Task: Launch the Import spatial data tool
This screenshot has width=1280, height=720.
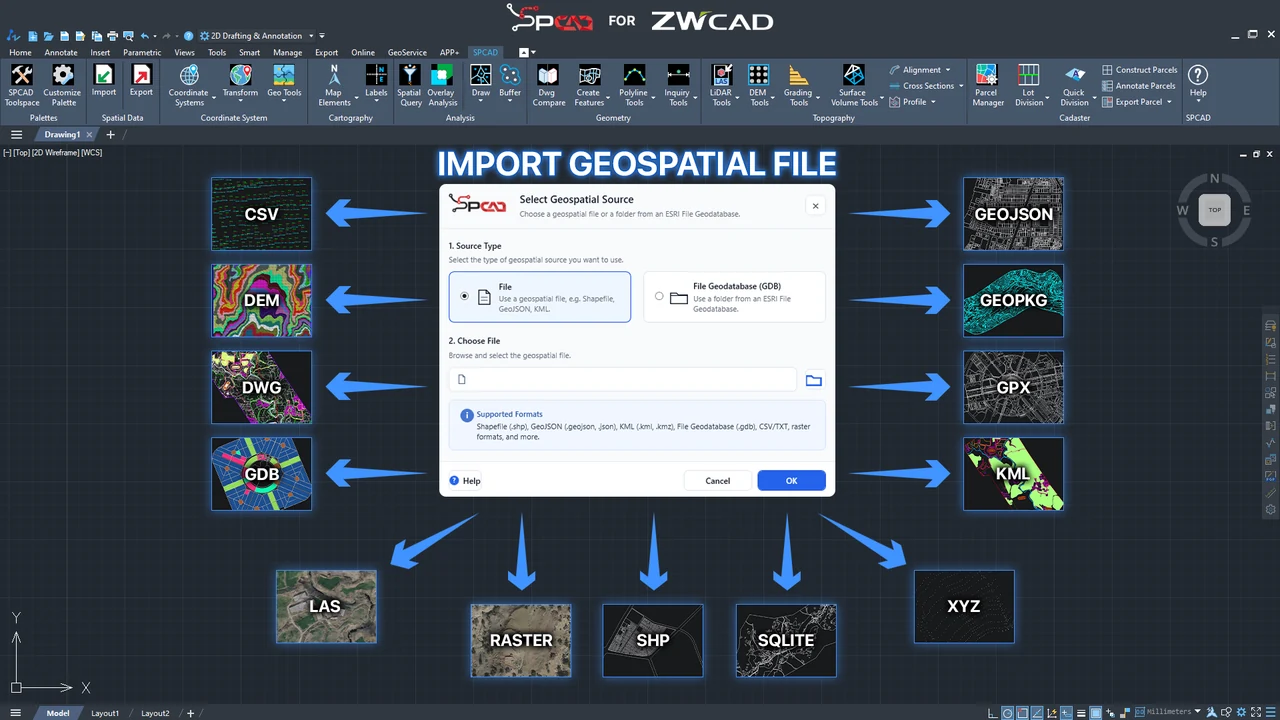Action: (x=104, y=82)
